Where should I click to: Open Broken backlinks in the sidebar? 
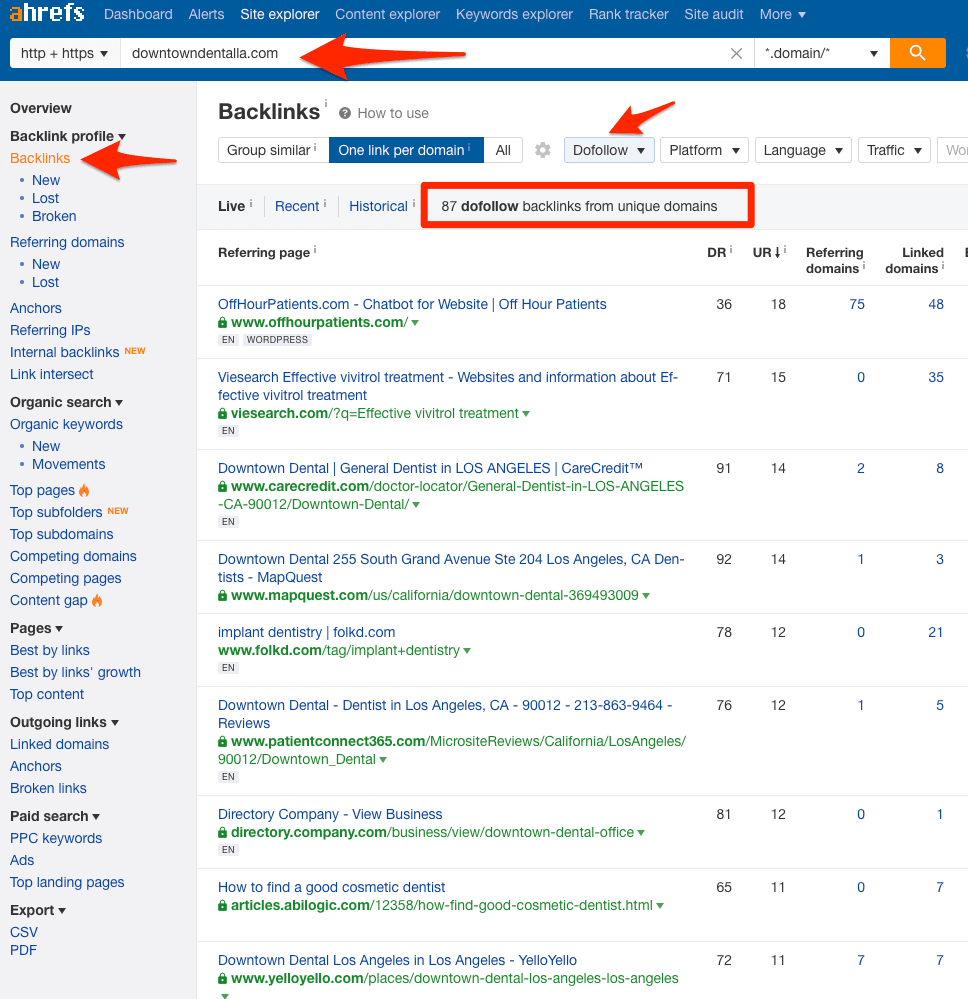54,217
